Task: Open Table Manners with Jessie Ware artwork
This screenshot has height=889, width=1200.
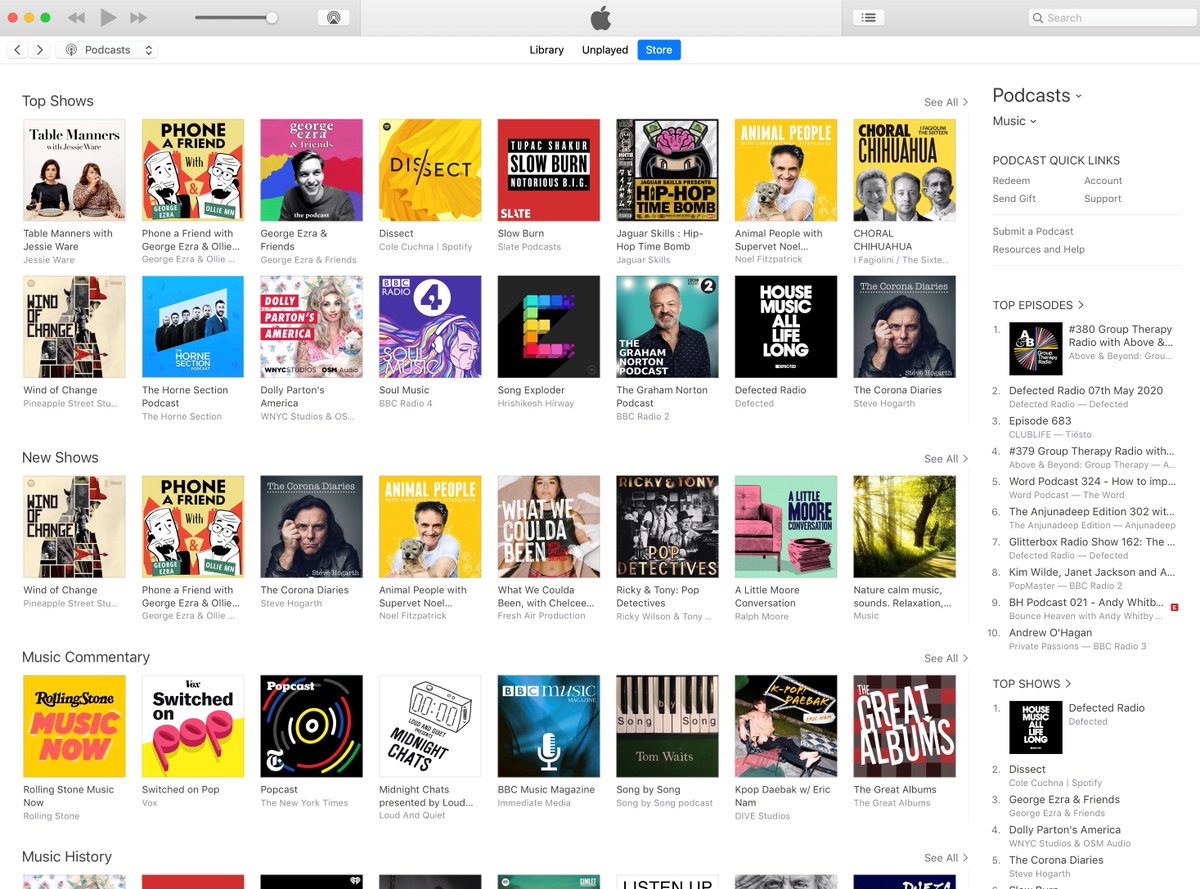Action: pos(74,170)
